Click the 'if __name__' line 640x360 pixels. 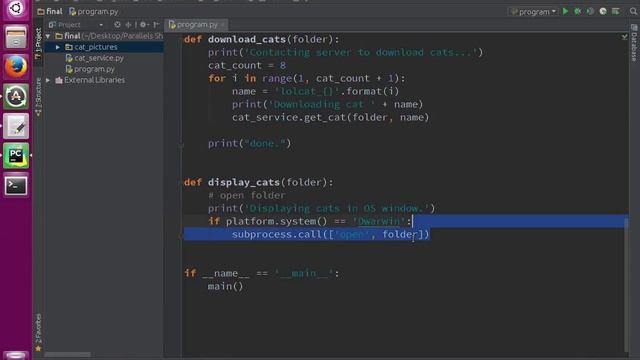tap(261, 273)
